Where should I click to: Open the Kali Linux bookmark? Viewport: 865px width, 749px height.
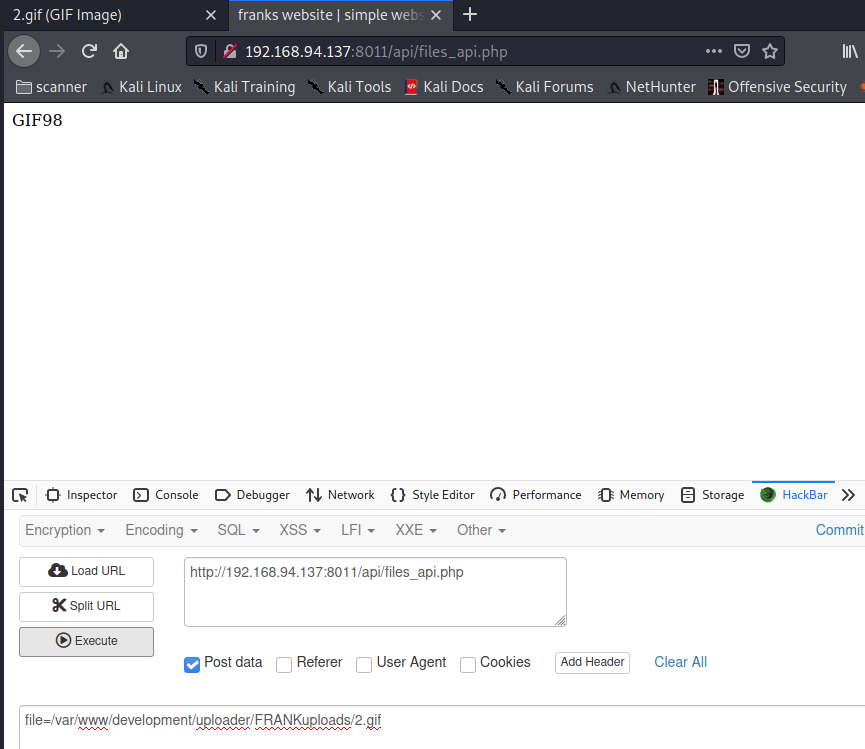click(141, 87)
